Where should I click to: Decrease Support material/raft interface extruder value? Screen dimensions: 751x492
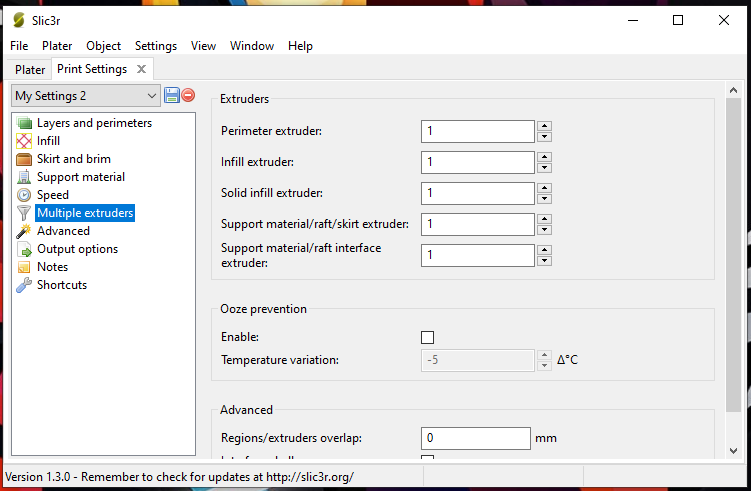[x=544, y=261]
